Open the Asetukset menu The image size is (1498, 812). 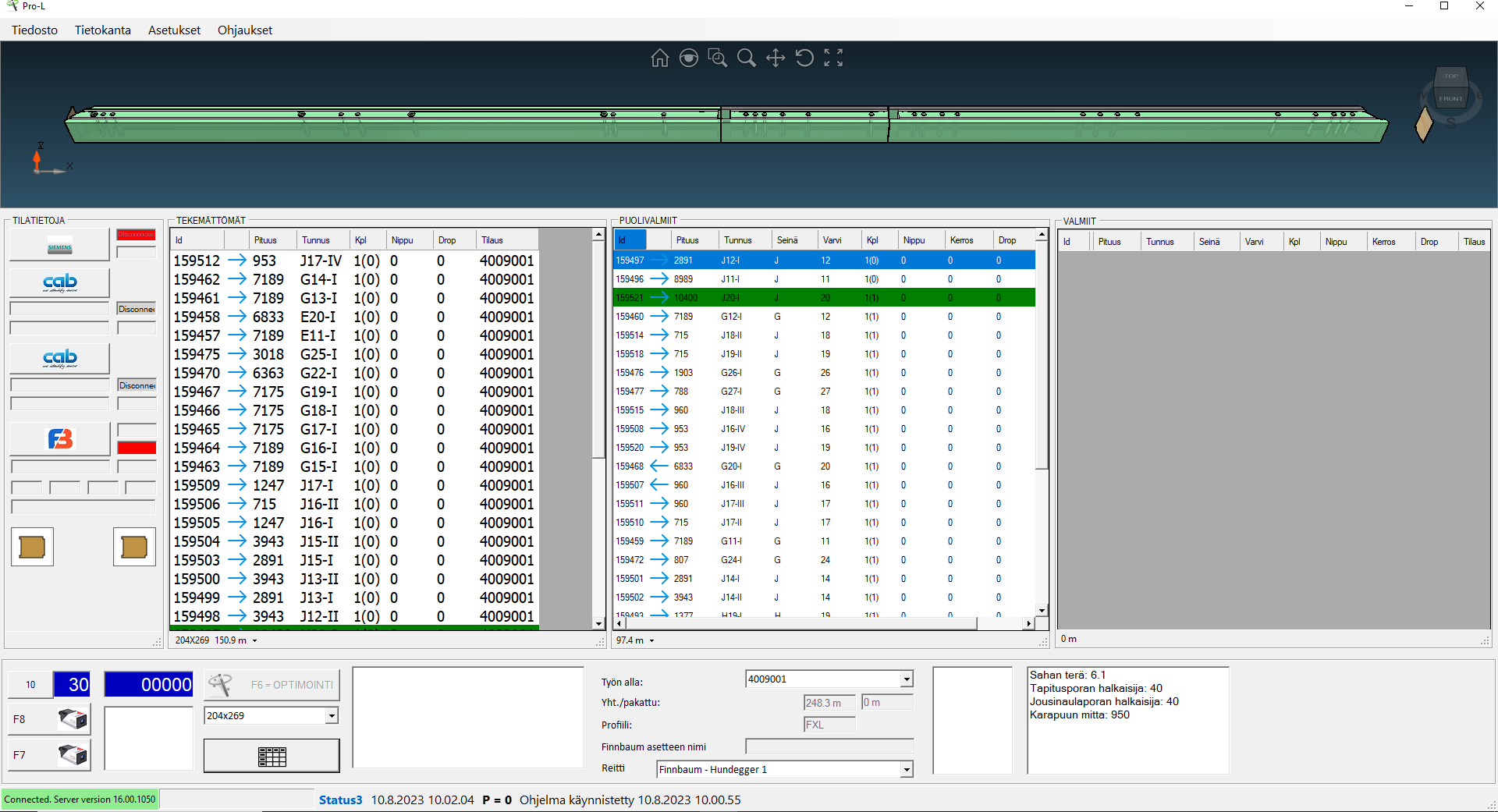pos(174,30)
